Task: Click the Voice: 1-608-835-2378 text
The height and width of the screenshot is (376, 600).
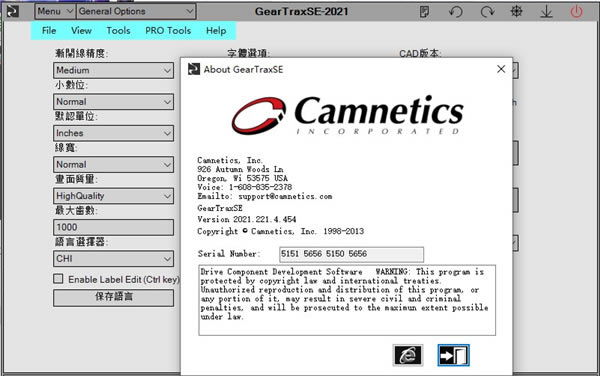Action: click(245, 187)
